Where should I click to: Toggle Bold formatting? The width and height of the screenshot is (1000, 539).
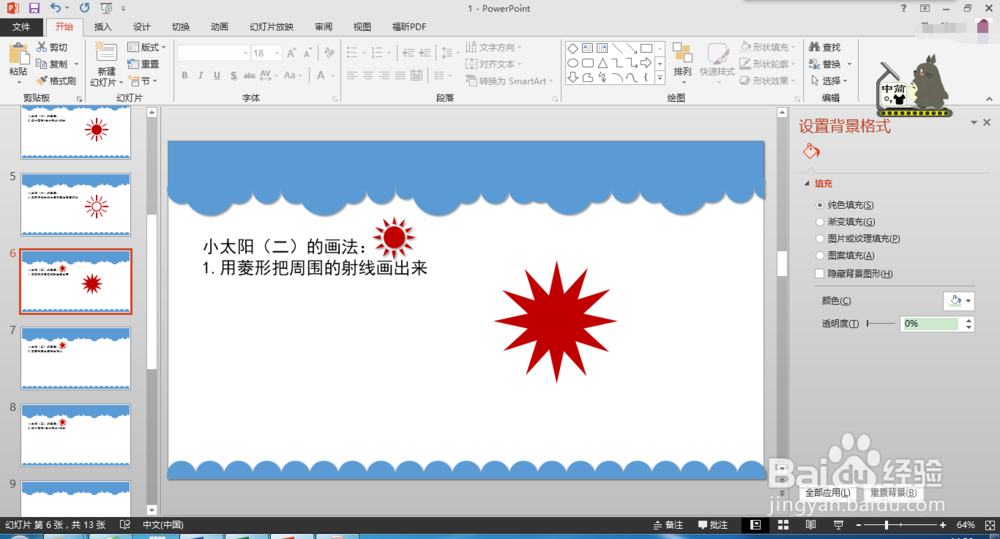(184, 75)
